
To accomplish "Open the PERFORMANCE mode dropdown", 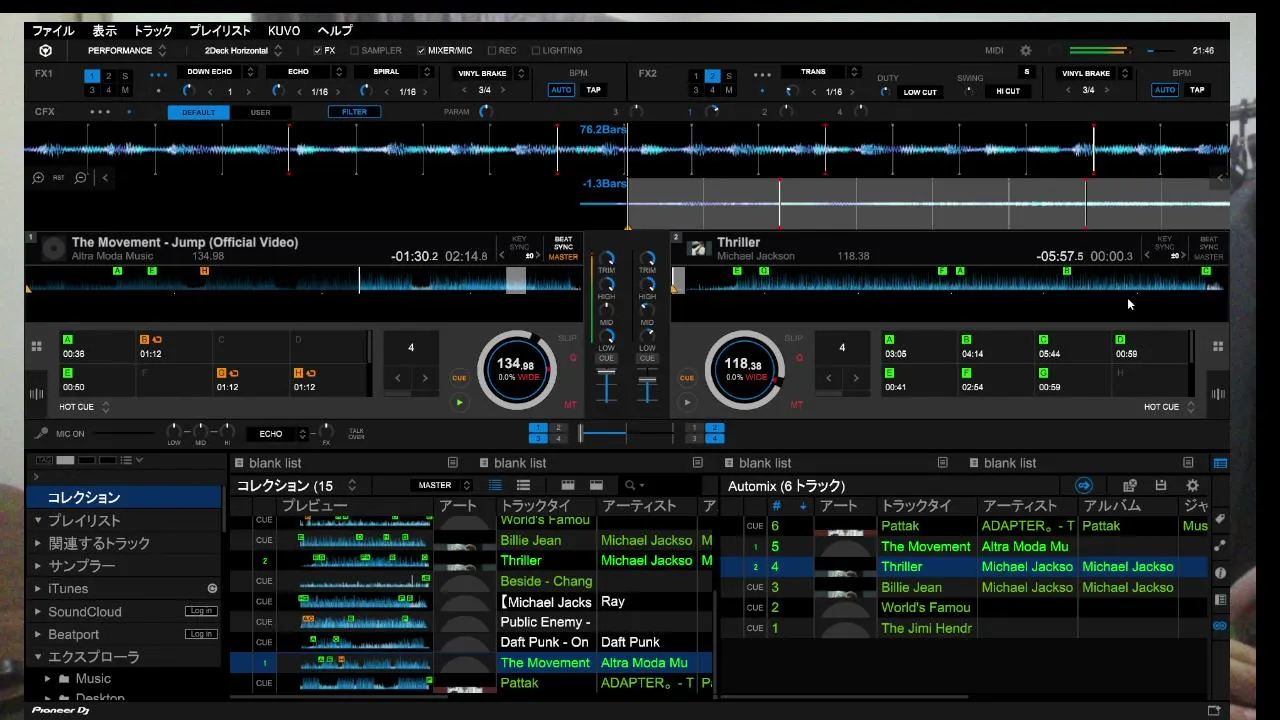I will click(127, 51).
